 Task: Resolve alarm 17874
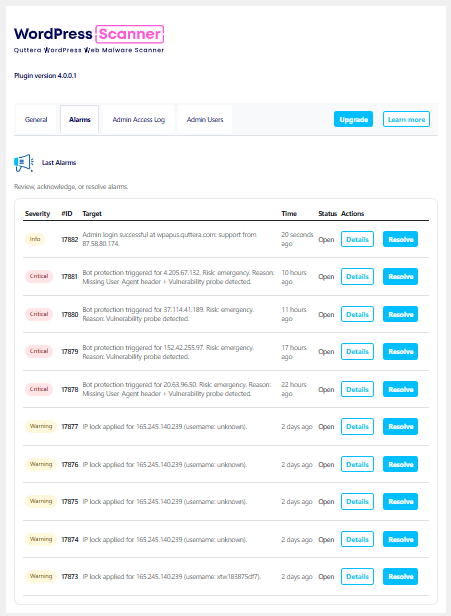coord(400,539)
